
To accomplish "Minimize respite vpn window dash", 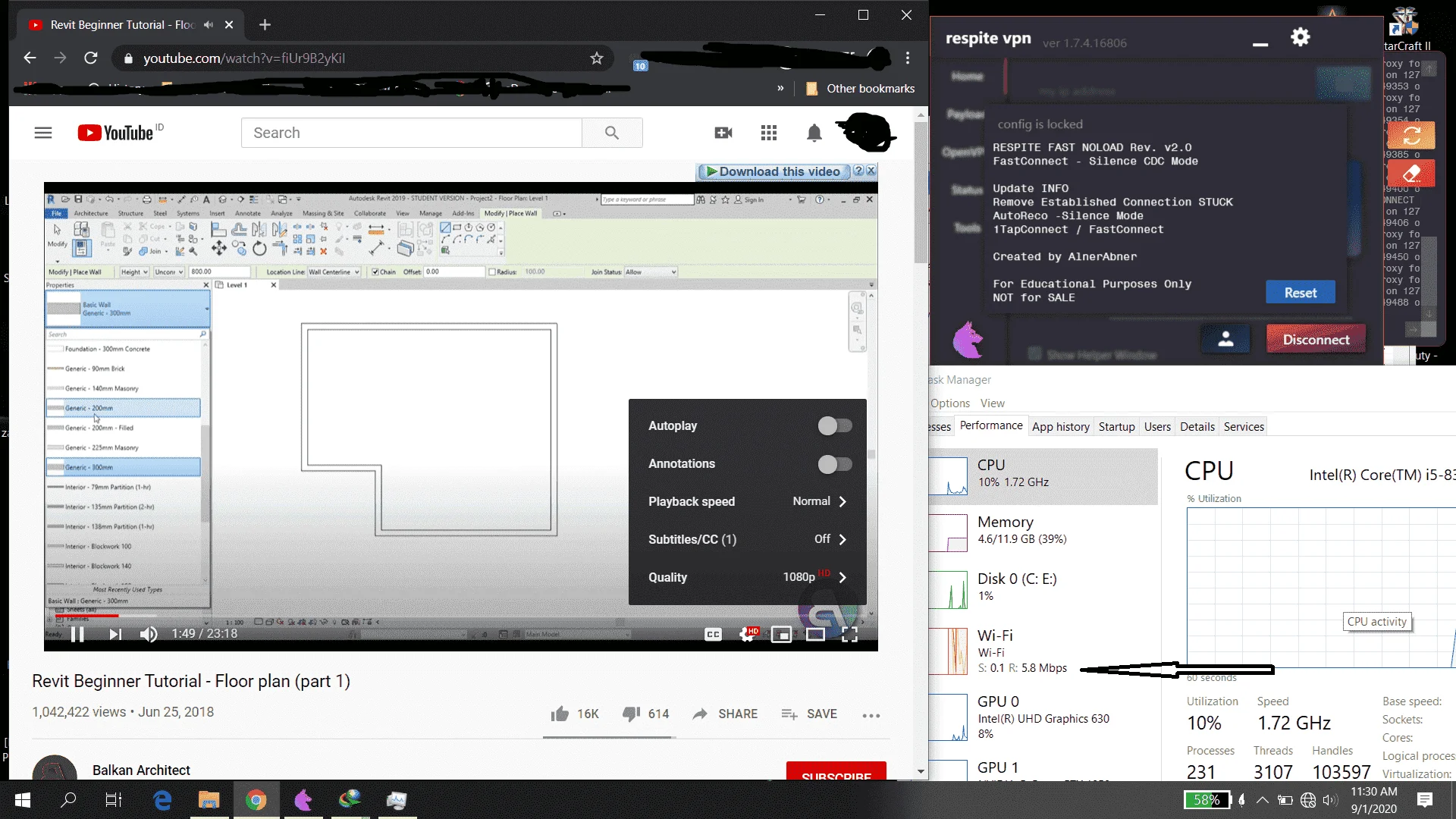I will pos(1260,44).
